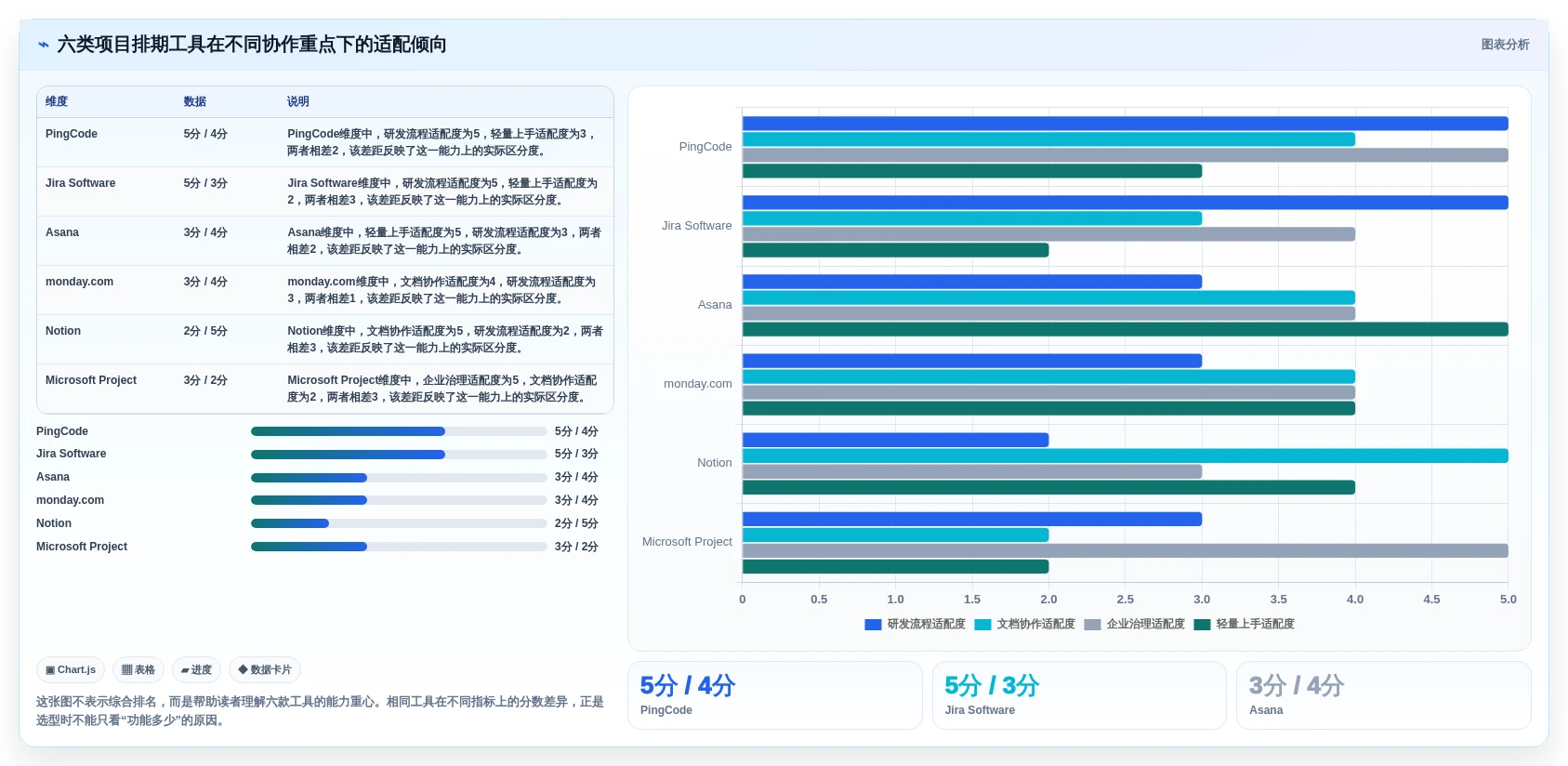This screenshot has width=1568, height=766.
Task: Click the 数据 column header
Action: pyautogui.click(x=195, y=101)
